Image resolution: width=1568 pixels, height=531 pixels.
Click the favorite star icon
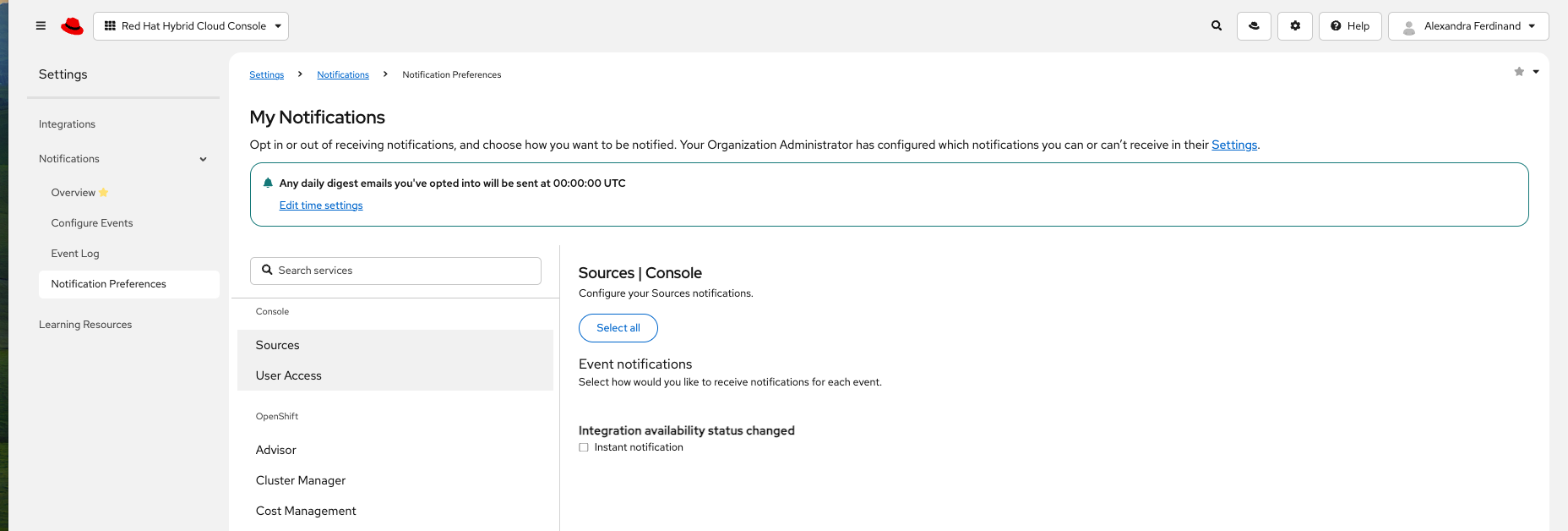pos(1519,72)
